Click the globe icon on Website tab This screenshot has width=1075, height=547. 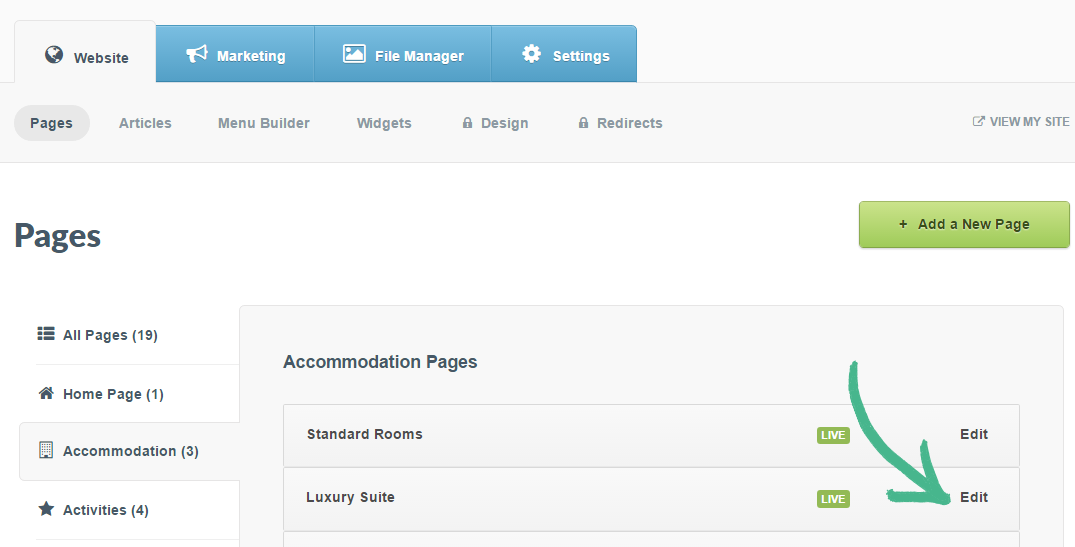coord(54,55)
